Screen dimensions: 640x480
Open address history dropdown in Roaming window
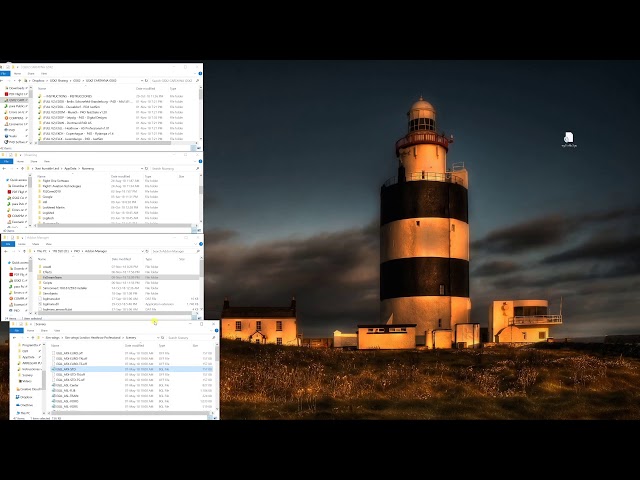coord(142,168)
